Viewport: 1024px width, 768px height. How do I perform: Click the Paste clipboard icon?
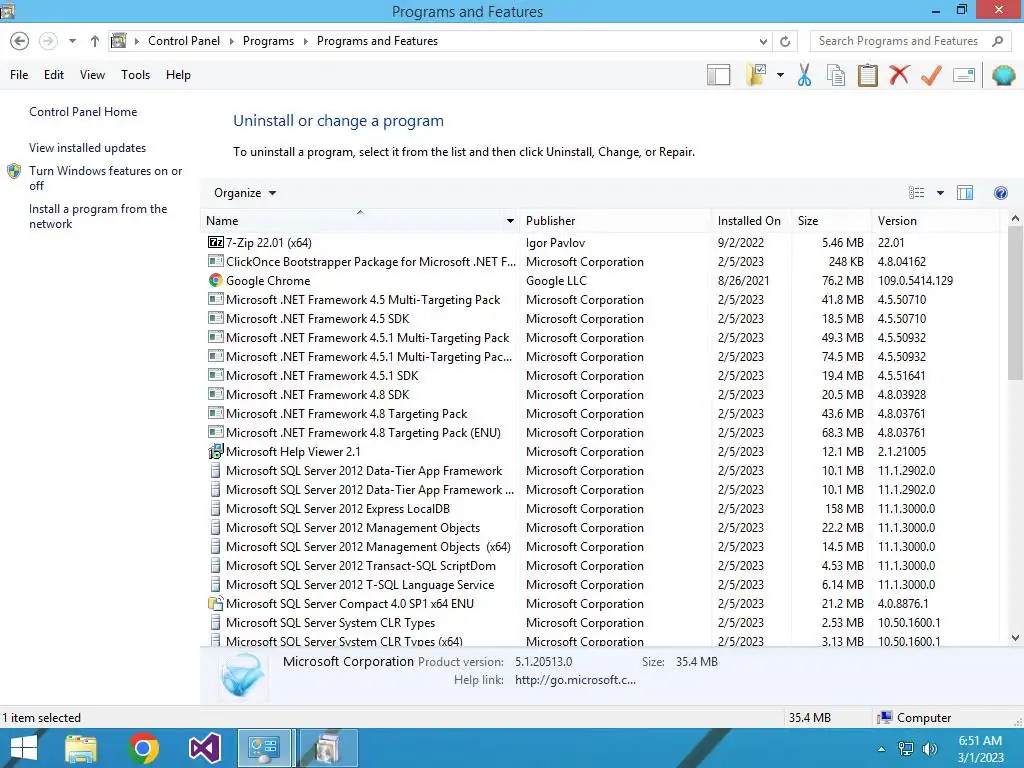point(867,75)
